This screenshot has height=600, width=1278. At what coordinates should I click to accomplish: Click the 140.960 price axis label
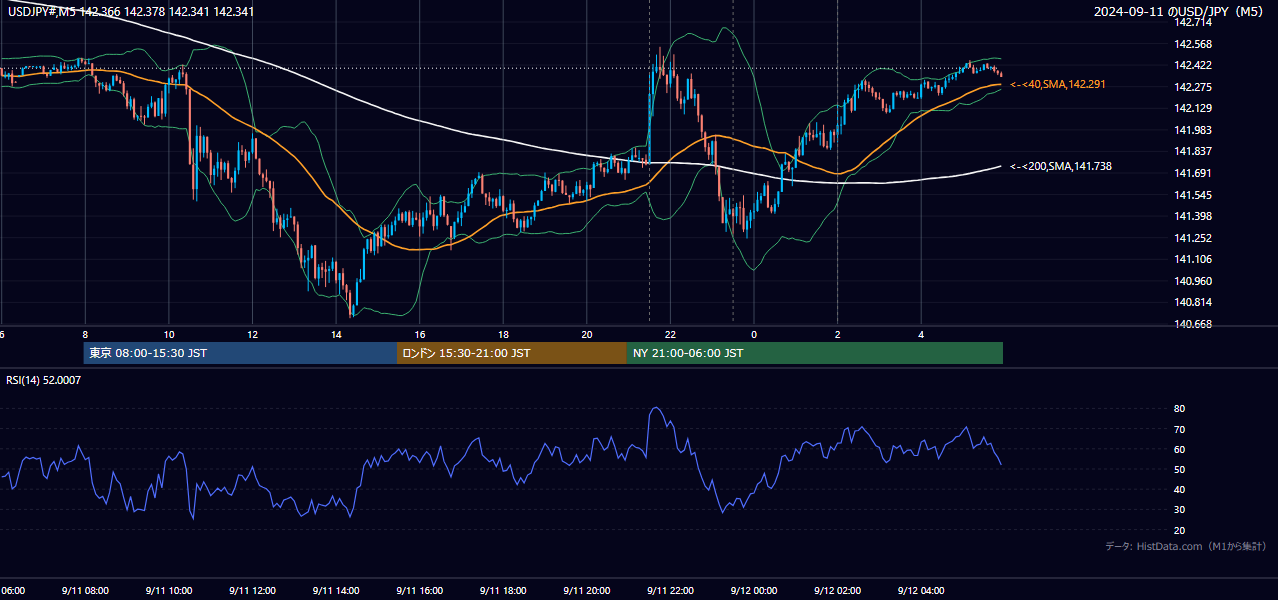(x=1193, y=281)
